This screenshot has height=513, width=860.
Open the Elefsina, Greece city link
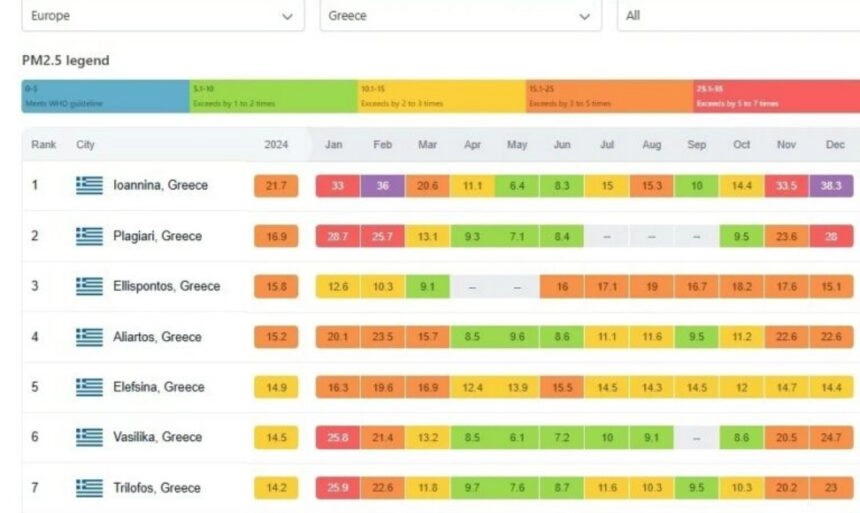(158, 387)
